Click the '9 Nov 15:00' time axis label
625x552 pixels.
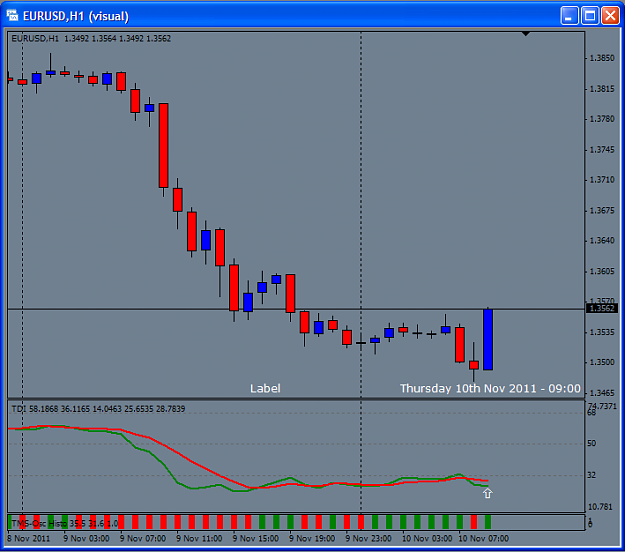tap(256, 538)
